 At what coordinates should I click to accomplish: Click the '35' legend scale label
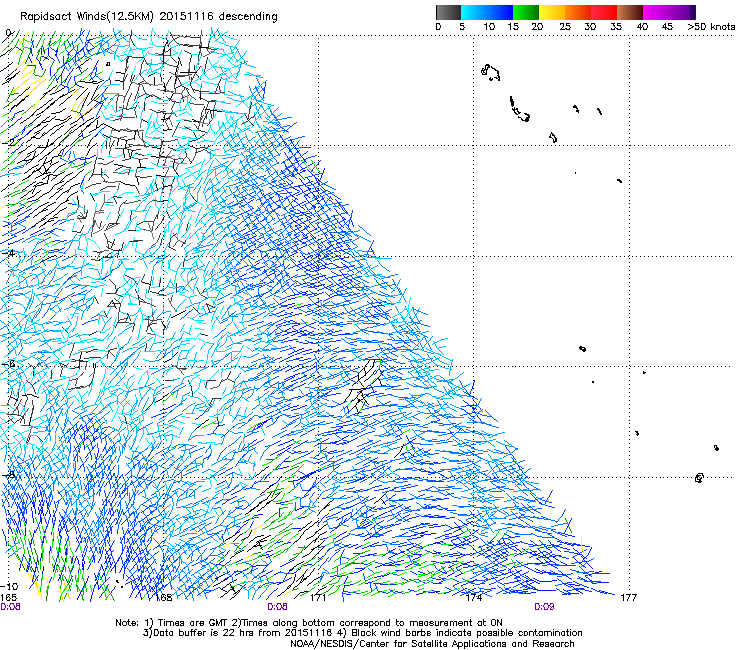(x=616, y=27)
